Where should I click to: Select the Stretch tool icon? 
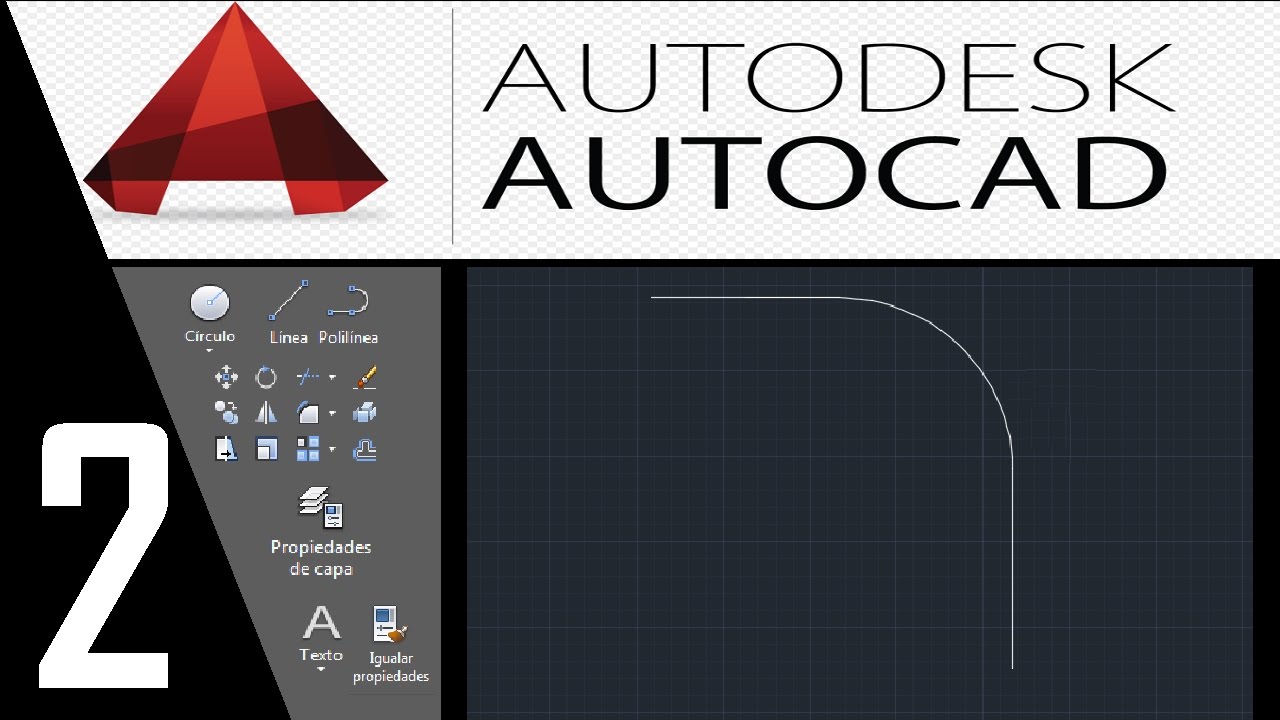coord(226,449)
